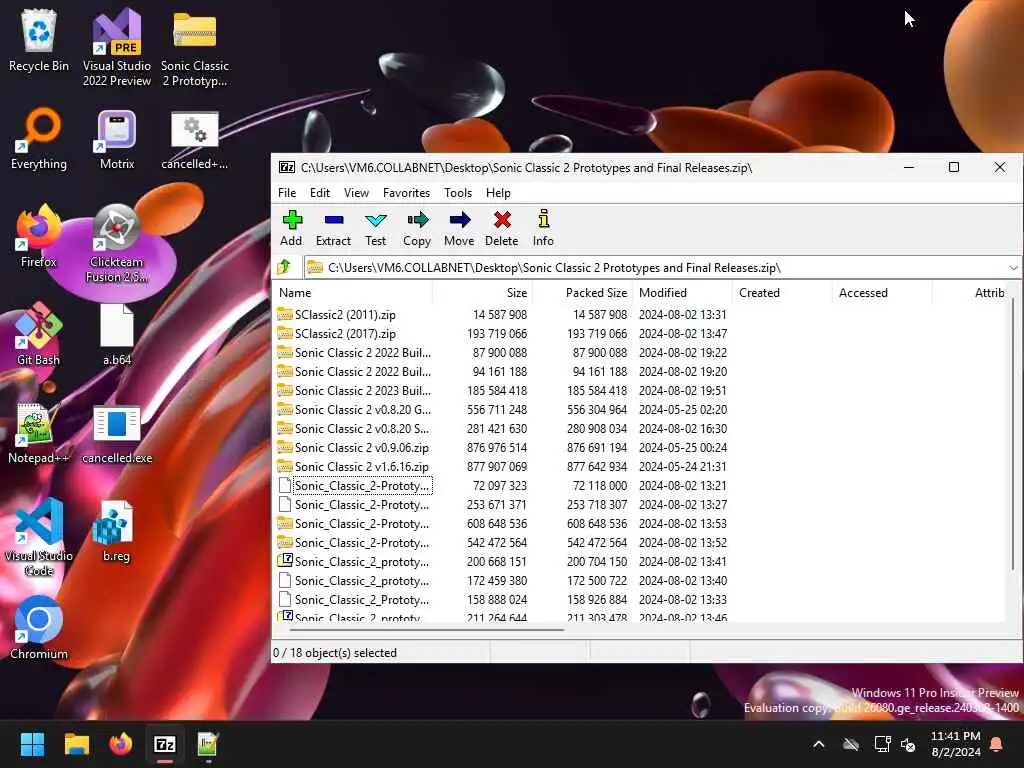Open the Edit menu
Viewport: 1024px width, 768px height.
click(x=320, y=193)
